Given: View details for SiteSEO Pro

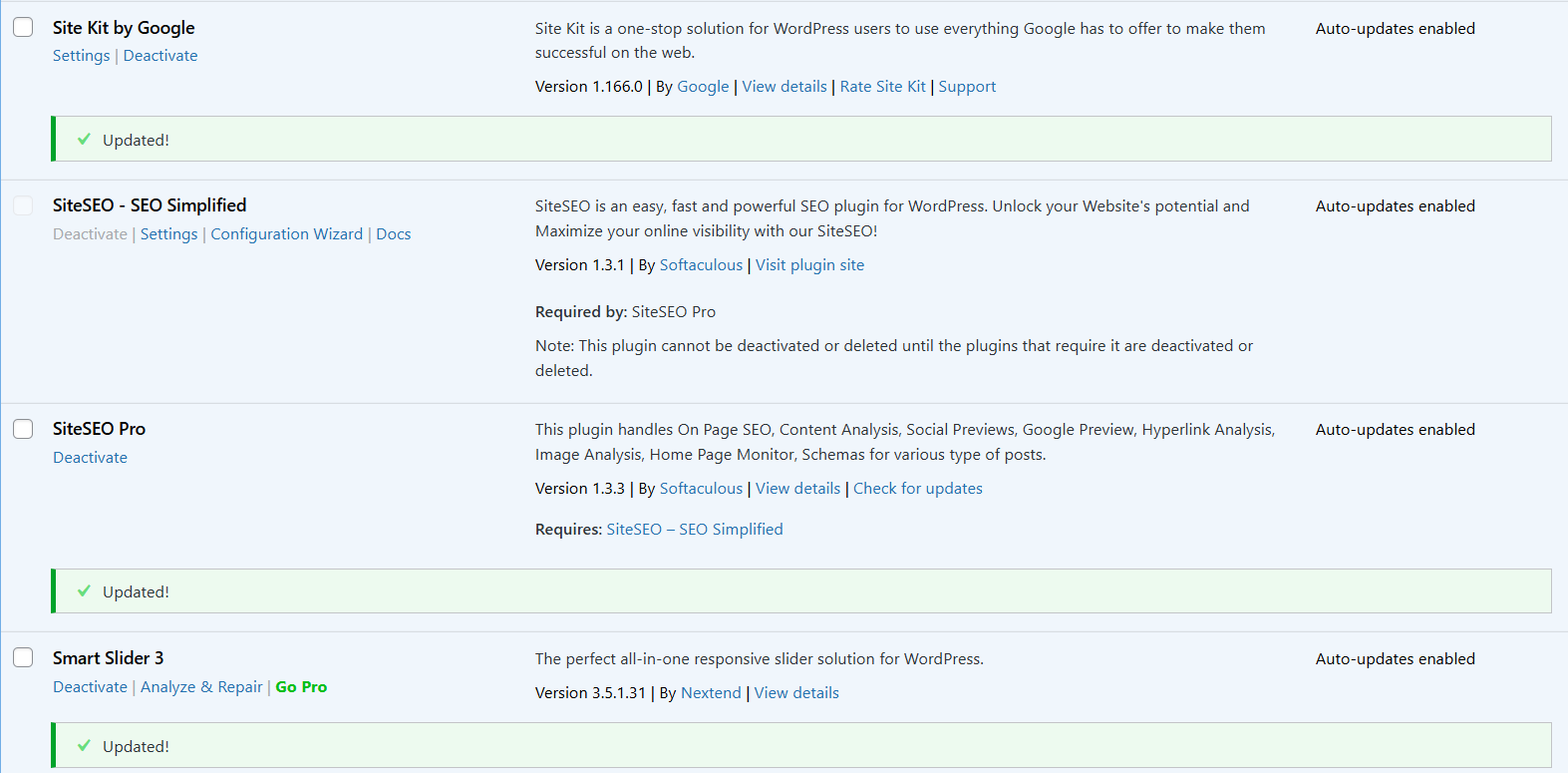Looking at the screenshot, I should click(797, 489).
